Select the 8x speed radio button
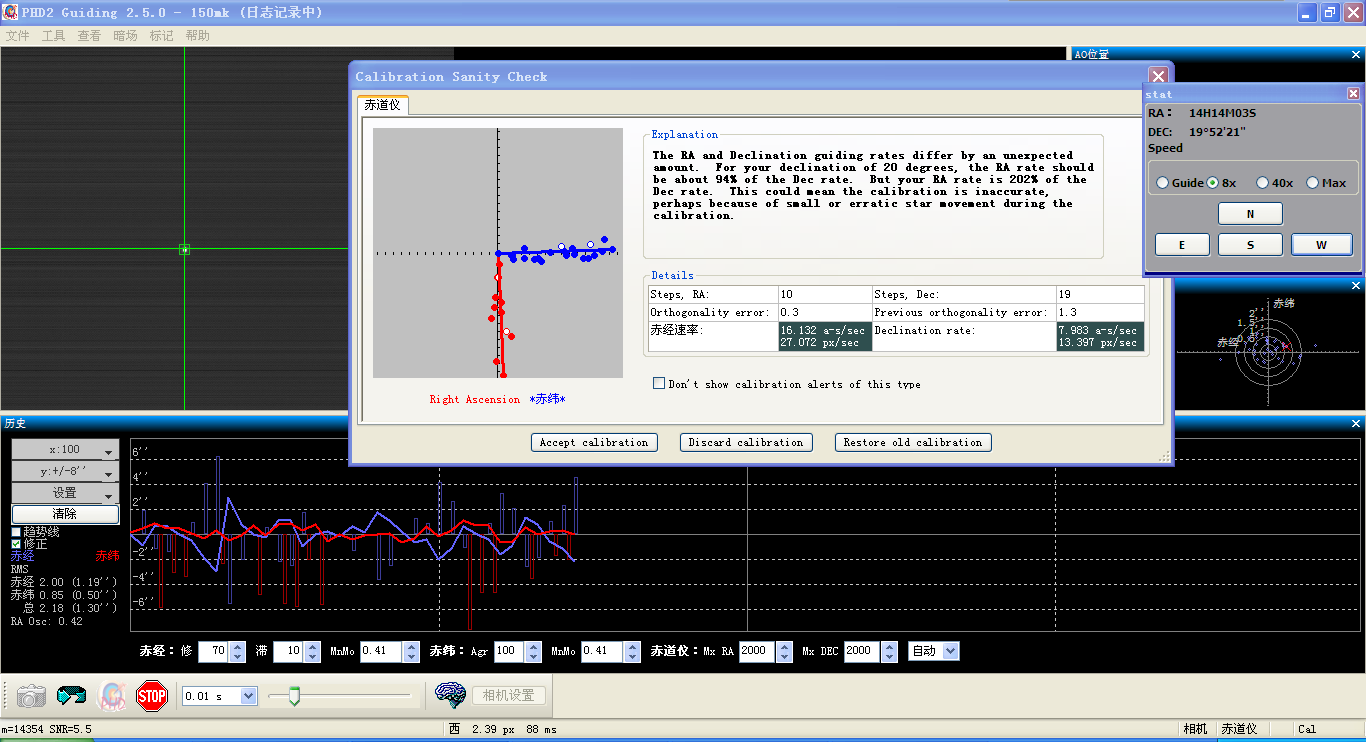Screen dimensions: 1366x742 [1213, 183]
